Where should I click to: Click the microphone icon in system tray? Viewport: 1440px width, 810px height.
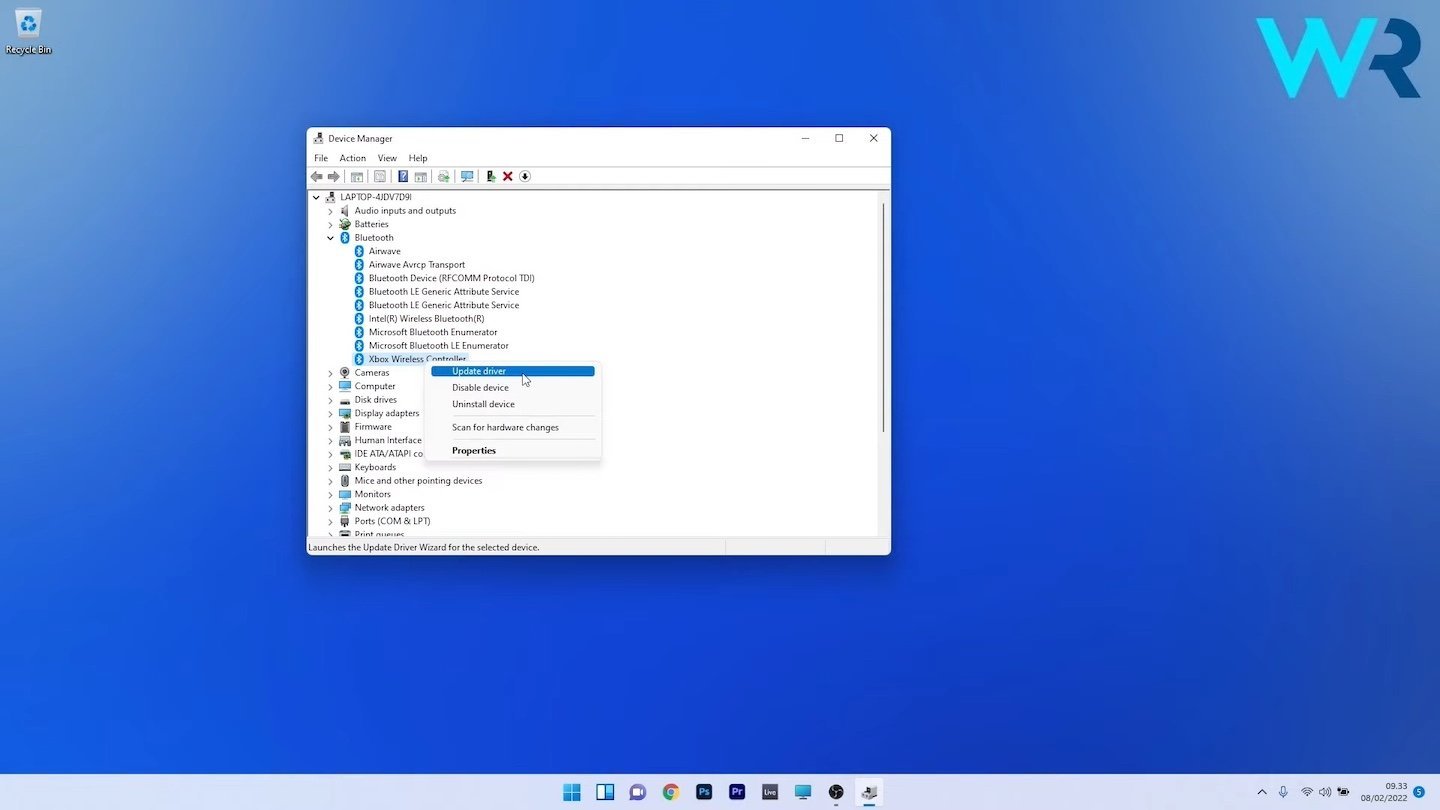1283,792
